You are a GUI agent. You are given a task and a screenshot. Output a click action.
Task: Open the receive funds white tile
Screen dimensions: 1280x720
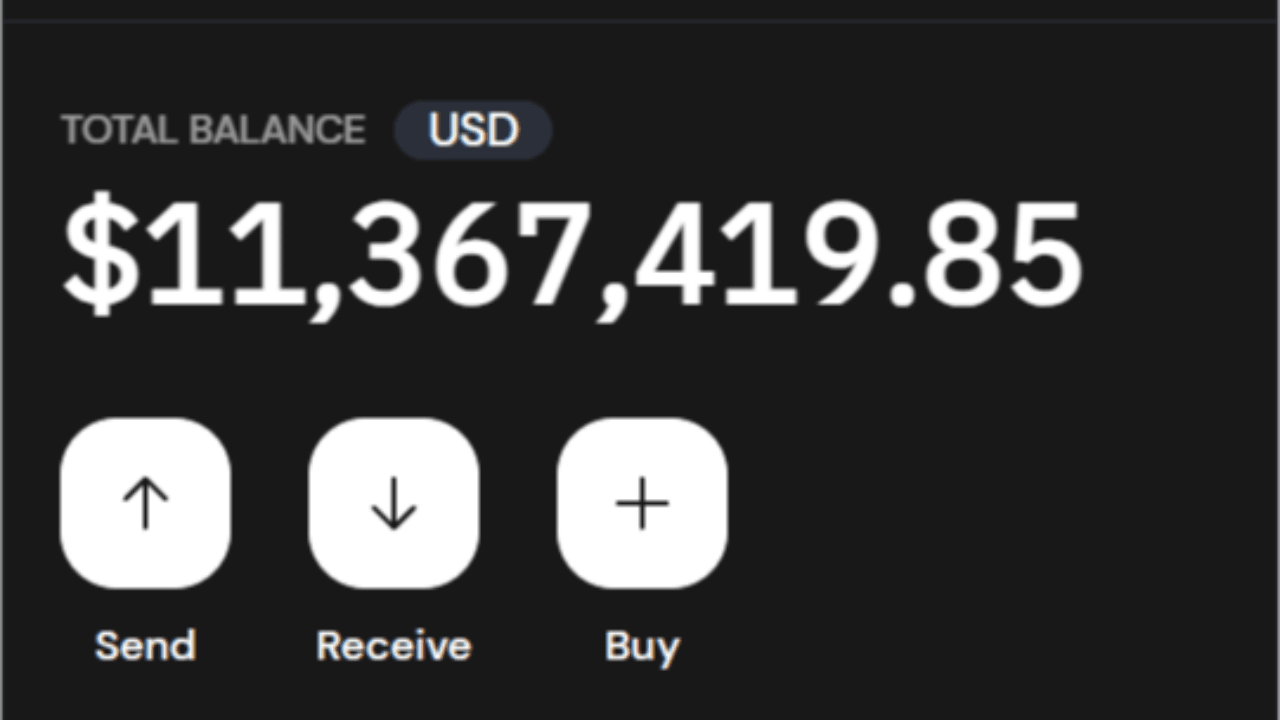coord(393,503)
